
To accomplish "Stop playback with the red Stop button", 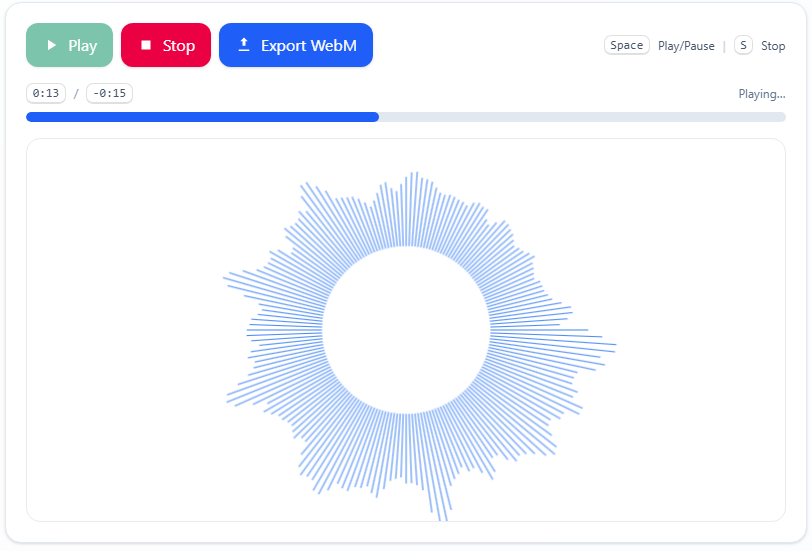I will pos(166,45).
